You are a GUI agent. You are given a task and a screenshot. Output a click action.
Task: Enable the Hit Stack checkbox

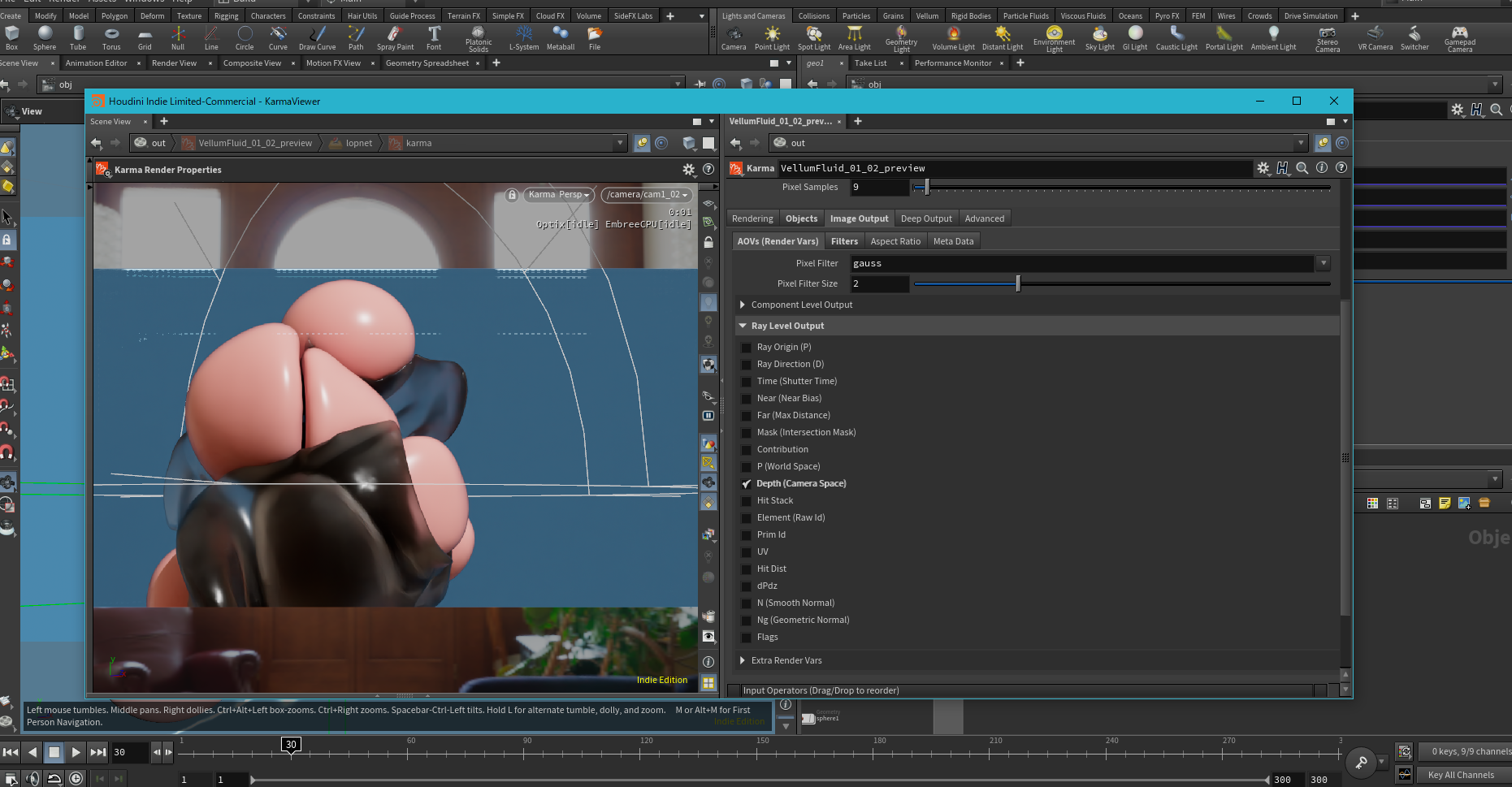746,501
